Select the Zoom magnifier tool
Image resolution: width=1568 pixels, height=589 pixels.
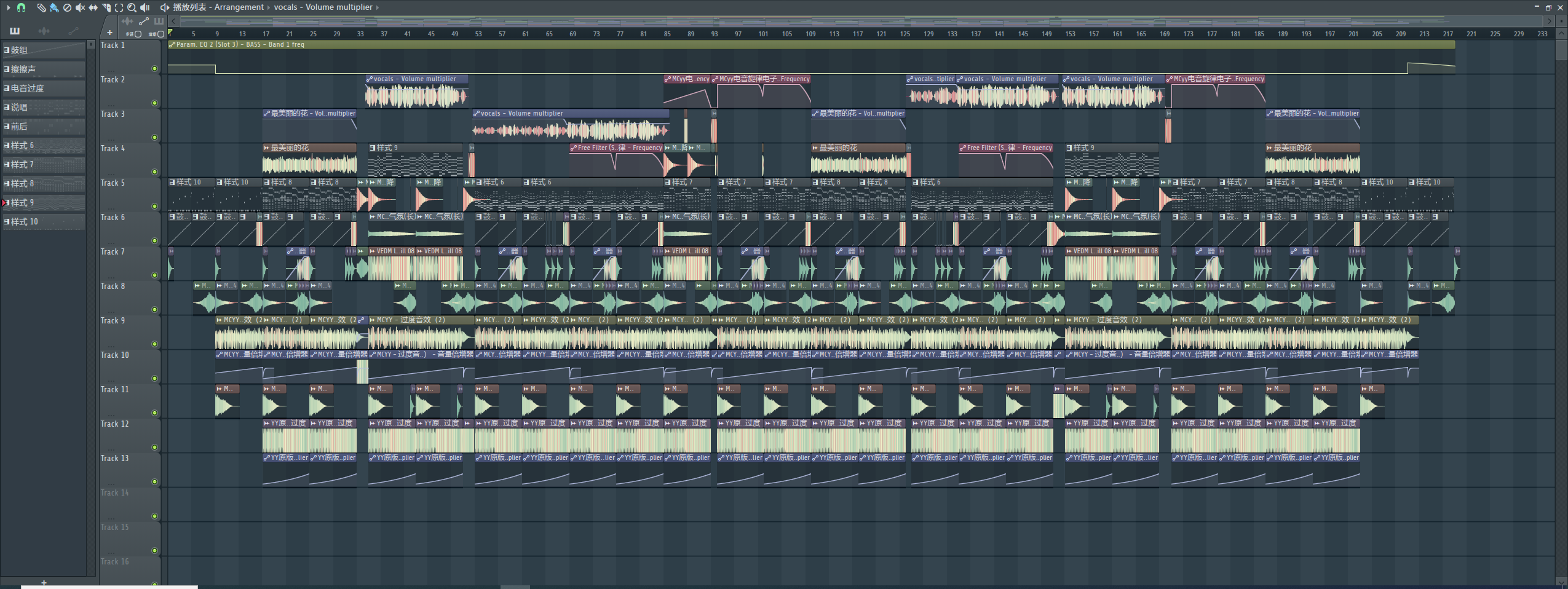click(132, 7)
